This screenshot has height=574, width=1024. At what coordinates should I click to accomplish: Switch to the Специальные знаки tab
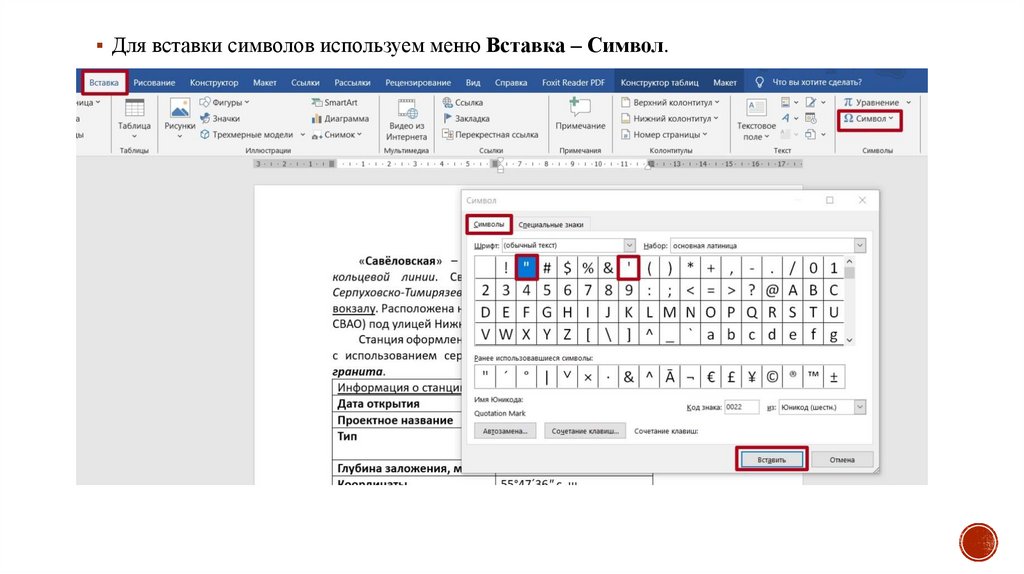[x=551, y=225]
